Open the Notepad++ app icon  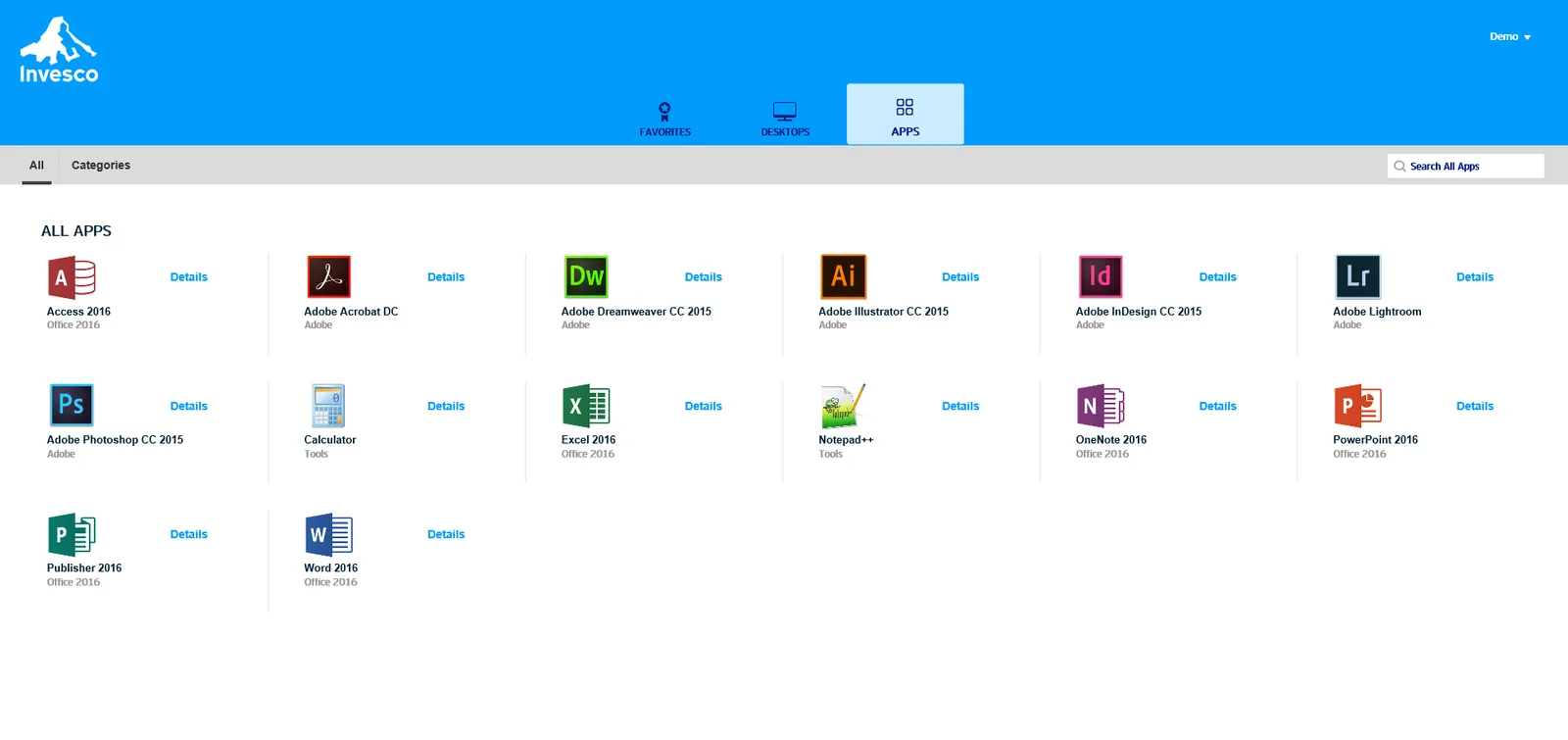pos(843,406)
